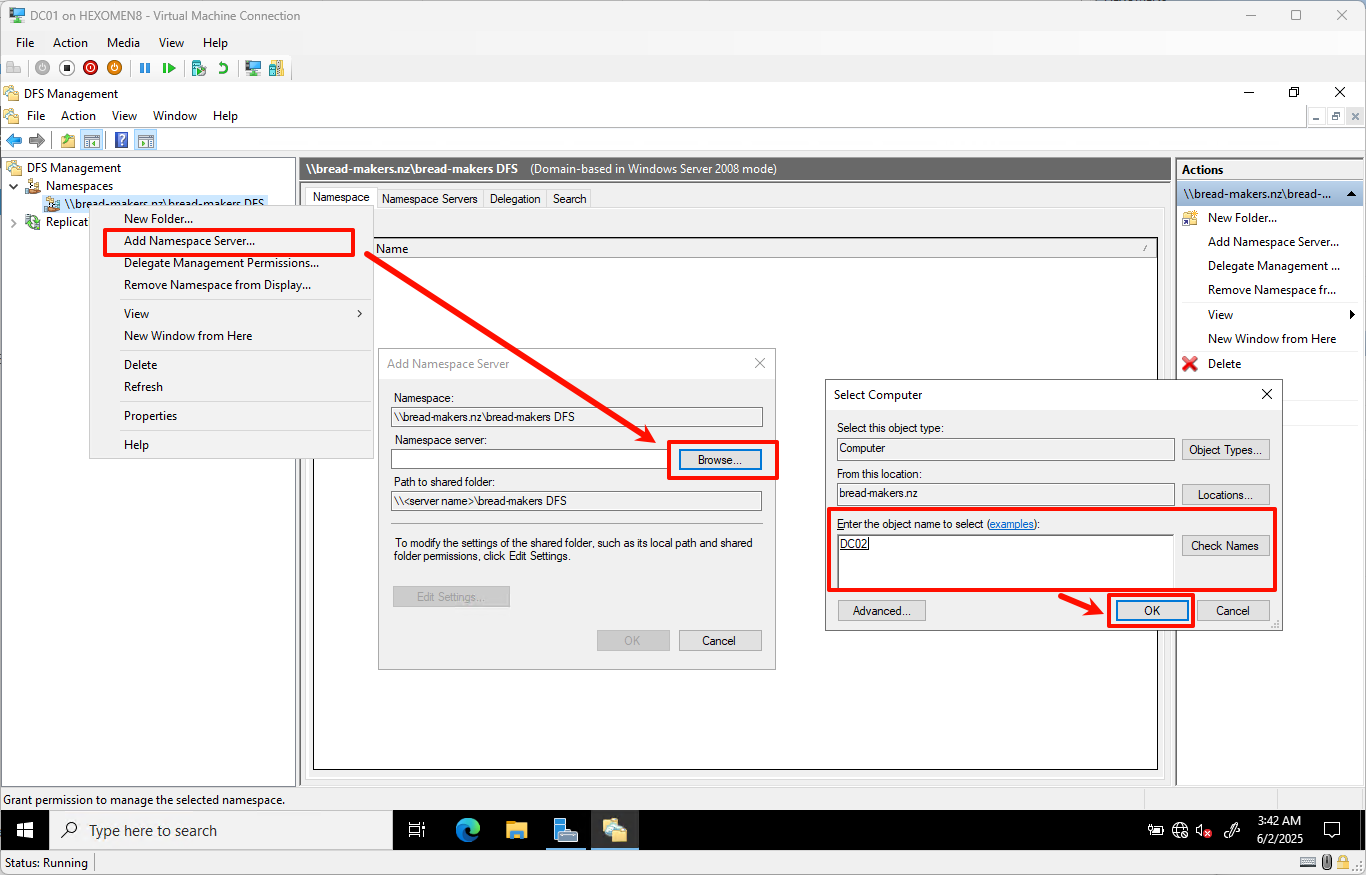Click the Back navigation arrow in DFS Management
Viewport: 1366px width, 875px height.
[x=14, y=139]
